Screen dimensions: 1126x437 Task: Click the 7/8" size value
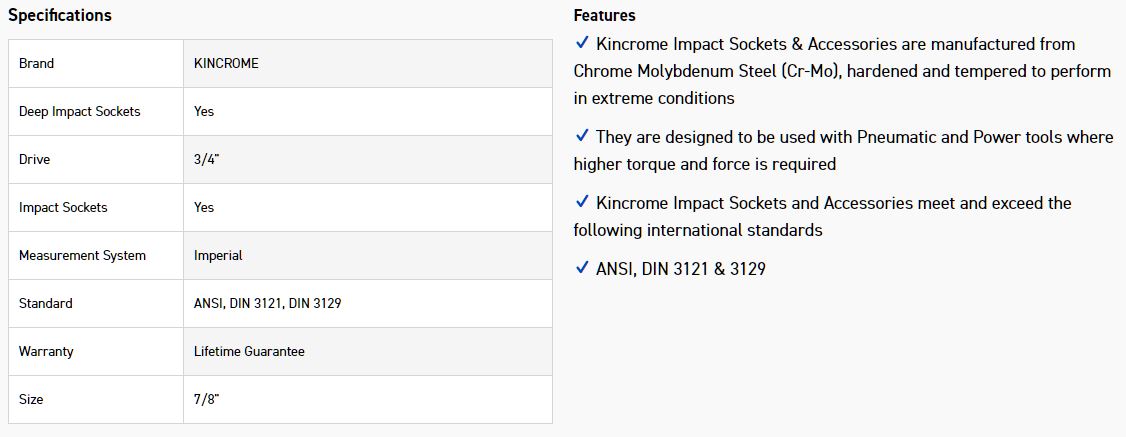tap(206, 399)
